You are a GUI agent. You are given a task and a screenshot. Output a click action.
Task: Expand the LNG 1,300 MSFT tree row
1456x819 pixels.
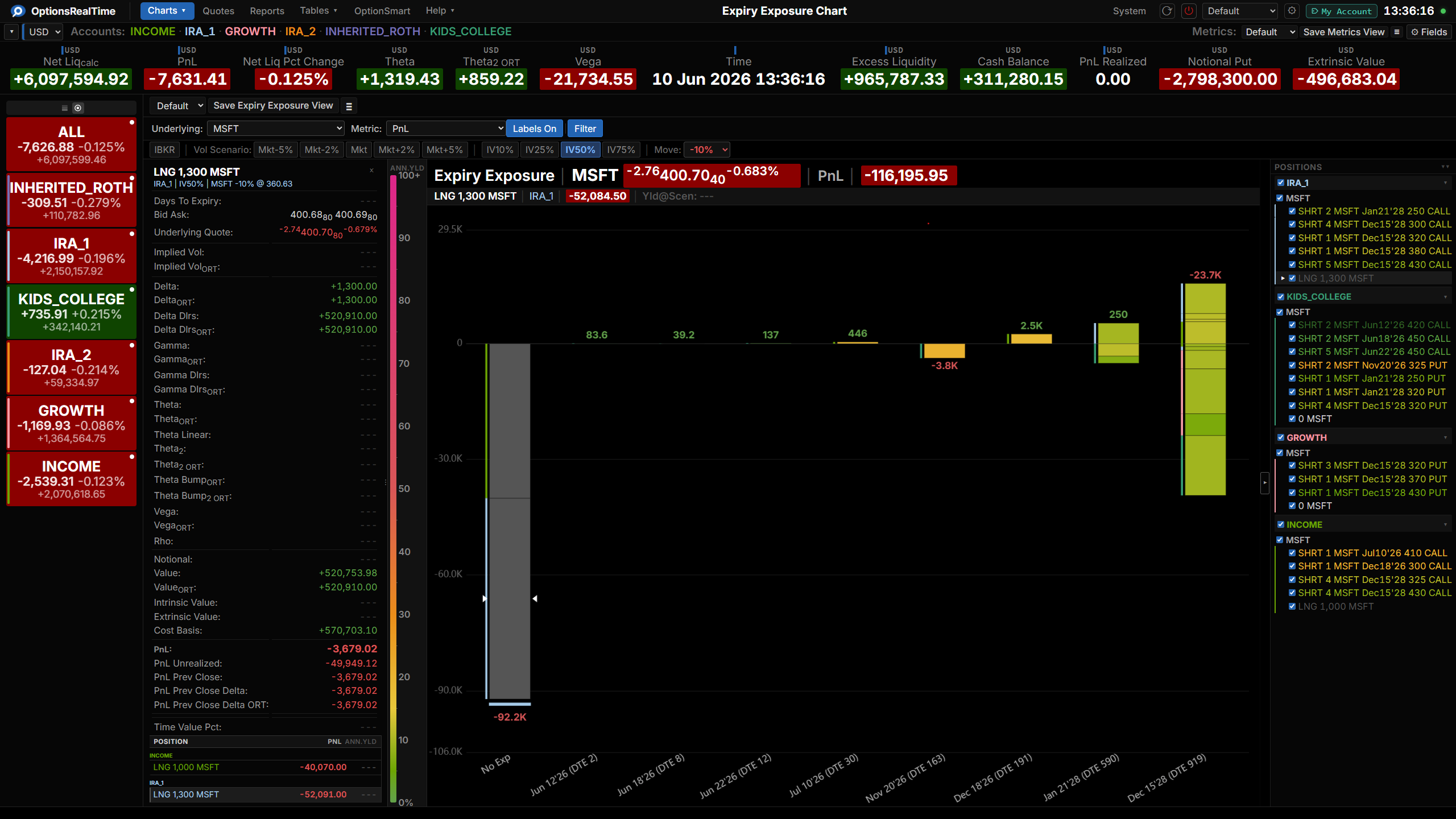click(x=1283, y=278)
